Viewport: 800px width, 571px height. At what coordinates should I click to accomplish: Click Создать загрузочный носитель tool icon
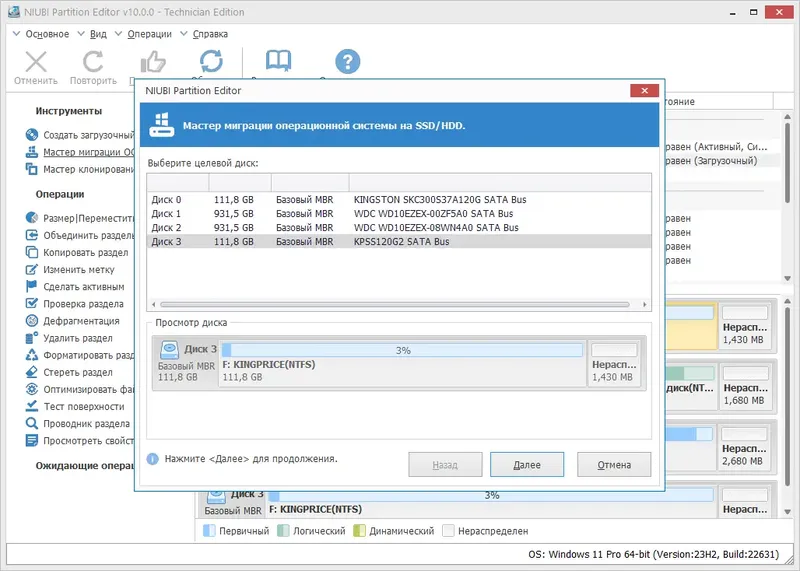[32, 135]
